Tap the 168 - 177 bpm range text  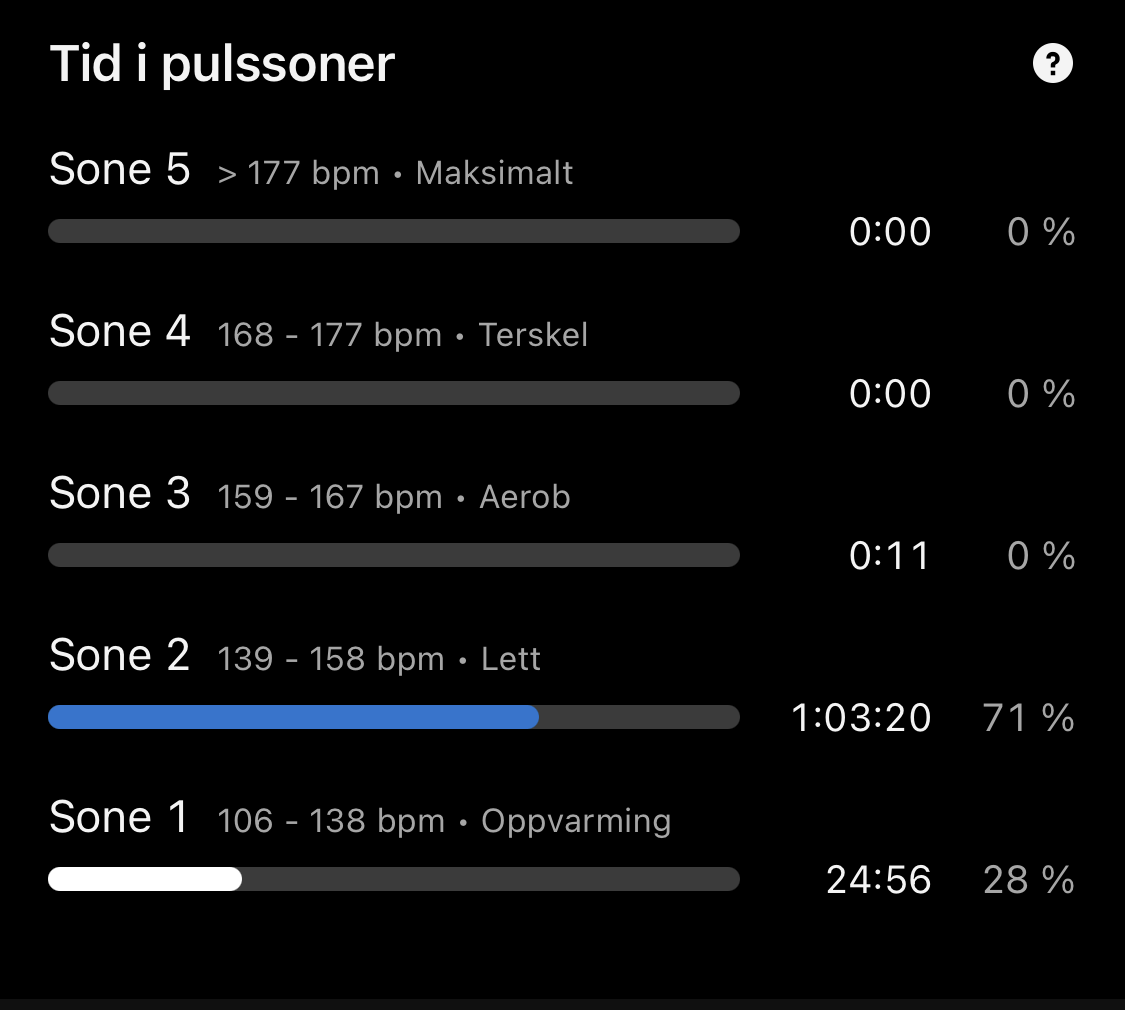point(329,335)
